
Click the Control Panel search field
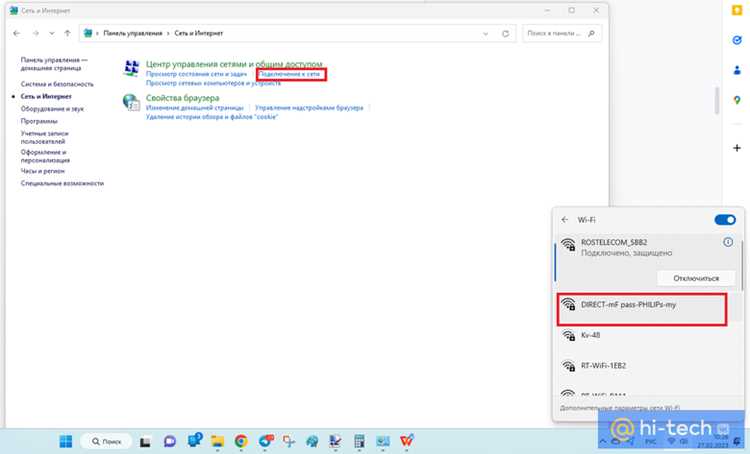coord(562,33)
